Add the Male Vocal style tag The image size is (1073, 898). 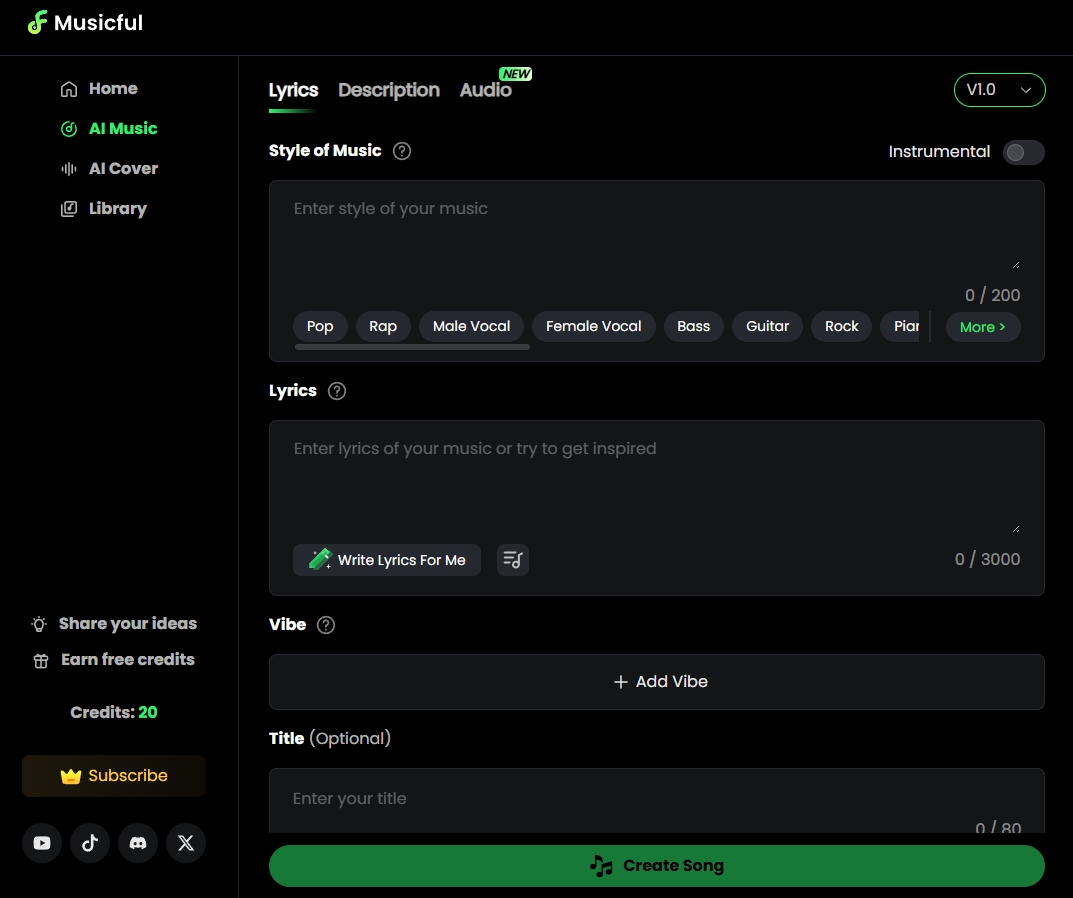pyautogui.click(x=471, y=326)
